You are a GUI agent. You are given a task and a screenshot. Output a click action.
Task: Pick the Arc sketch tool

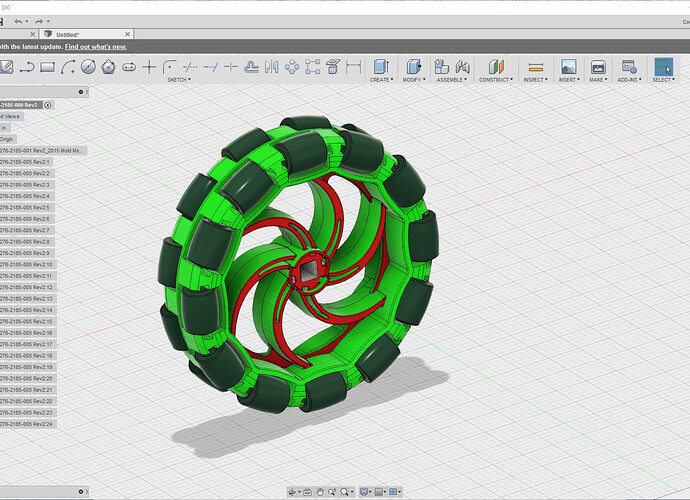tap(68, 67)
